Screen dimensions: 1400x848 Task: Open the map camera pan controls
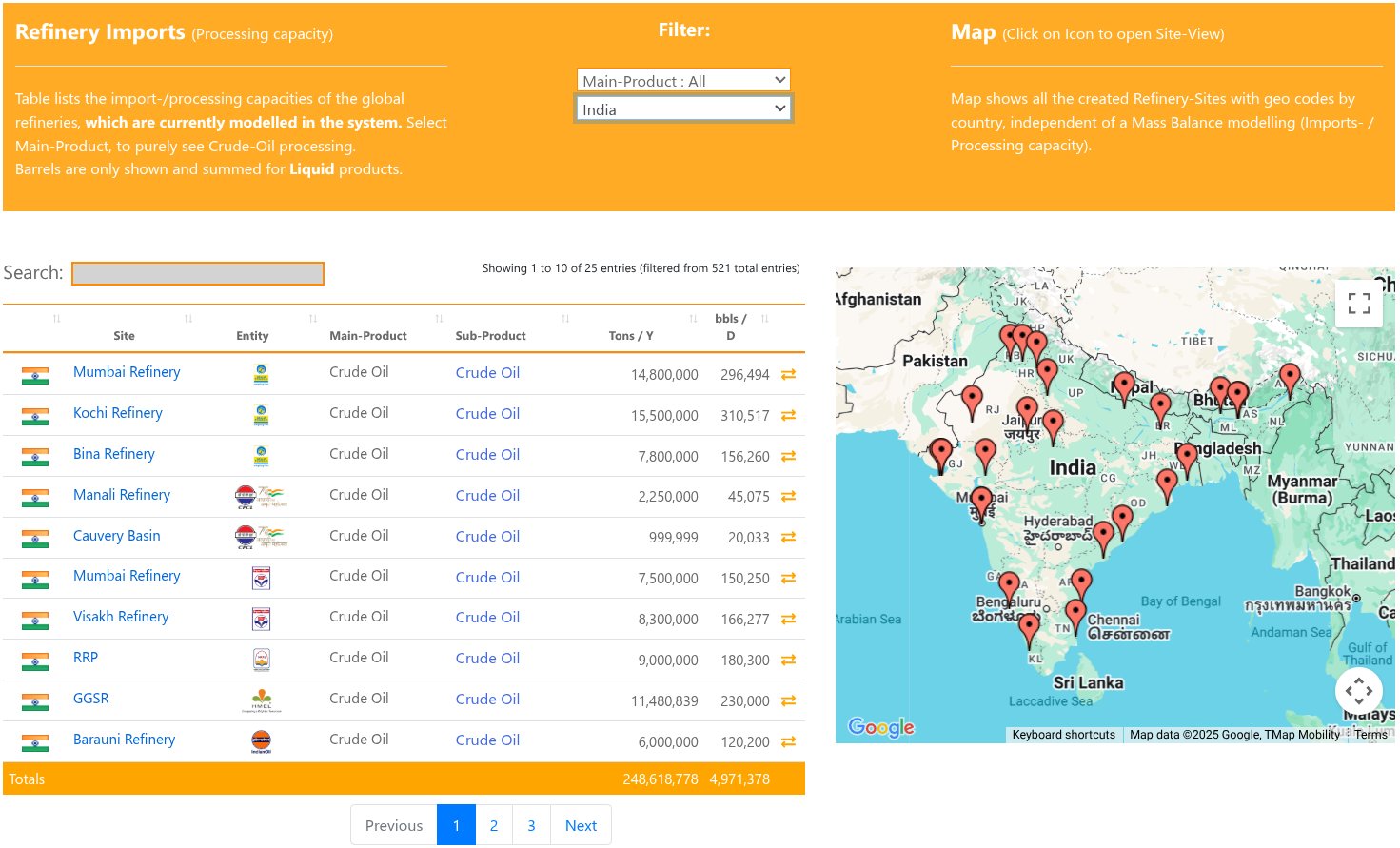click(1358, 691)
